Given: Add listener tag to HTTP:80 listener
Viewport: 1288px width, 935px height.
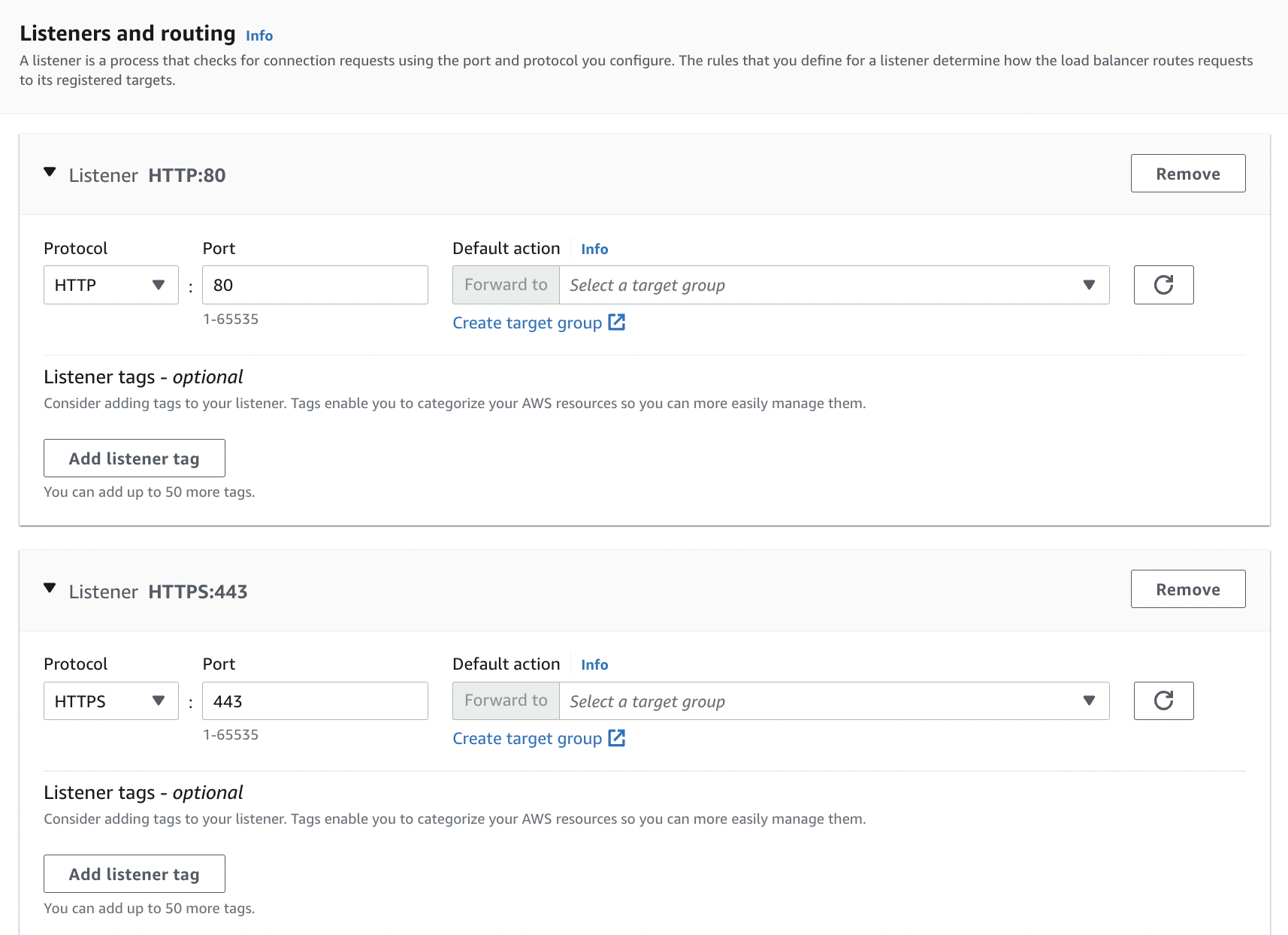Looking at the screenshot, I should coord(134,458).
